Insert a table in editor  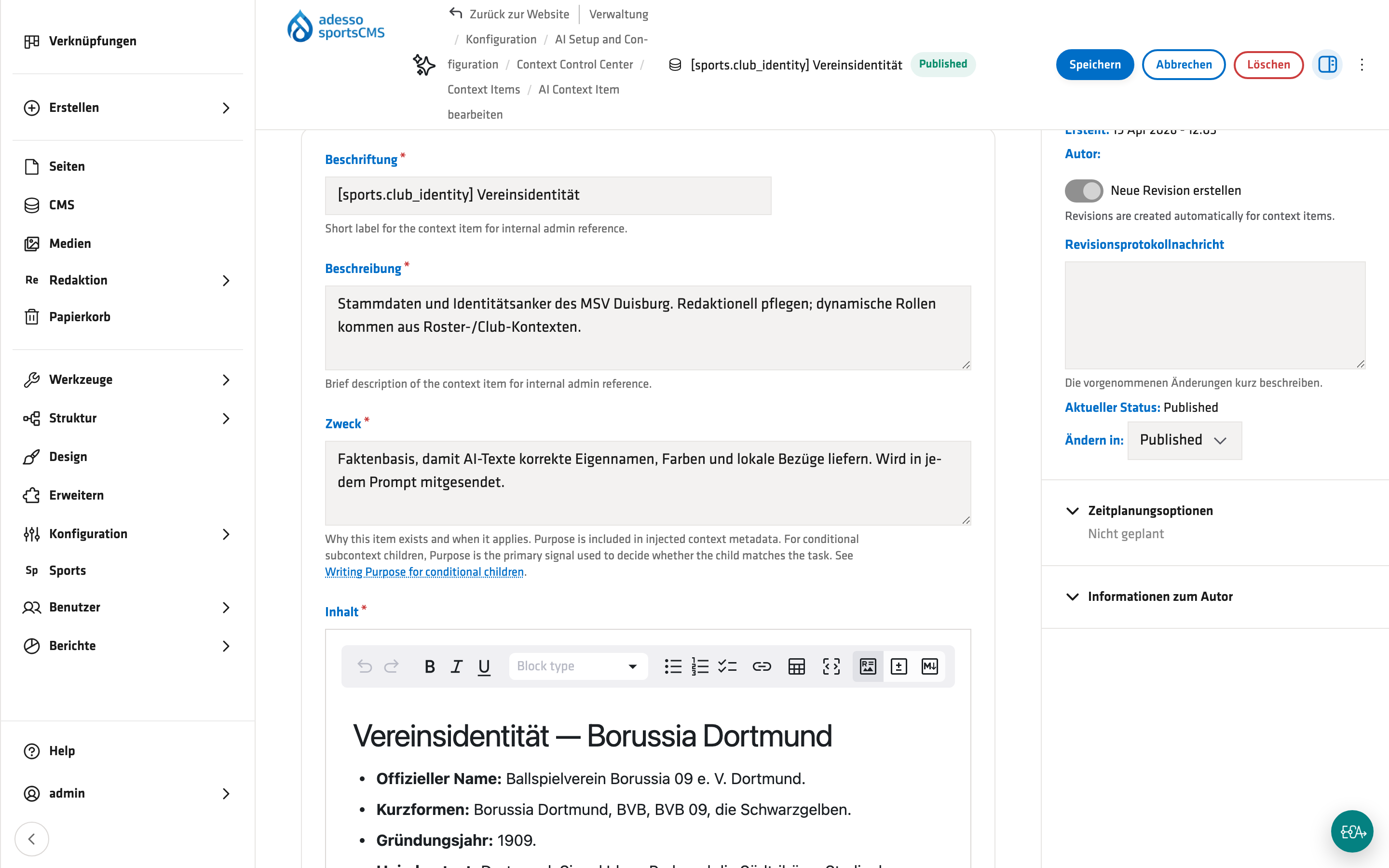797,666
